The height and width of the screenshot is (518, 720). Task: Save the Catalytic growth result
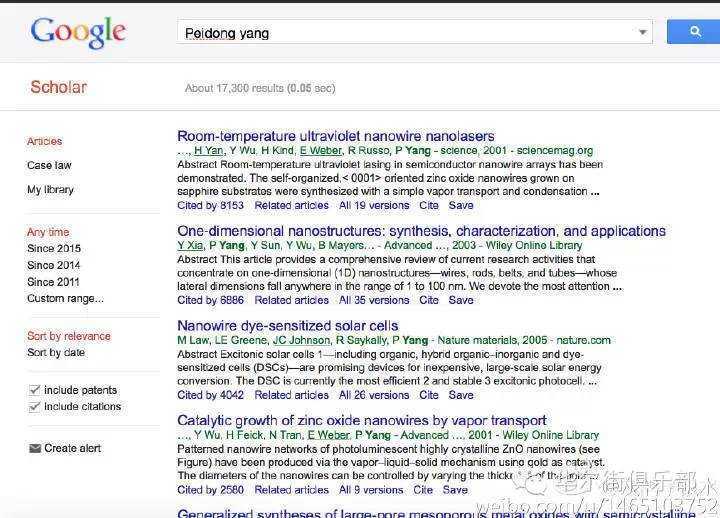point(455,490)
